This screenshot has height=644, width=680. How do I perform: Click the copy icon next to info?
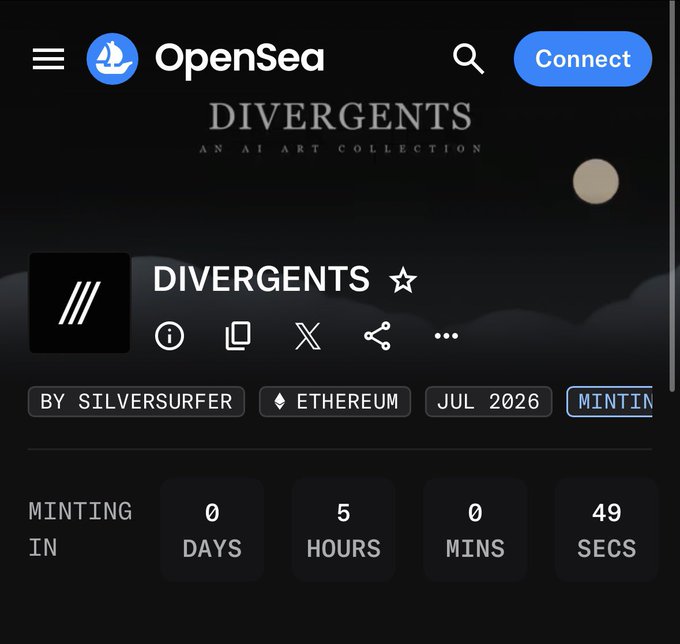pyautogui.click(x=238, y=336)
